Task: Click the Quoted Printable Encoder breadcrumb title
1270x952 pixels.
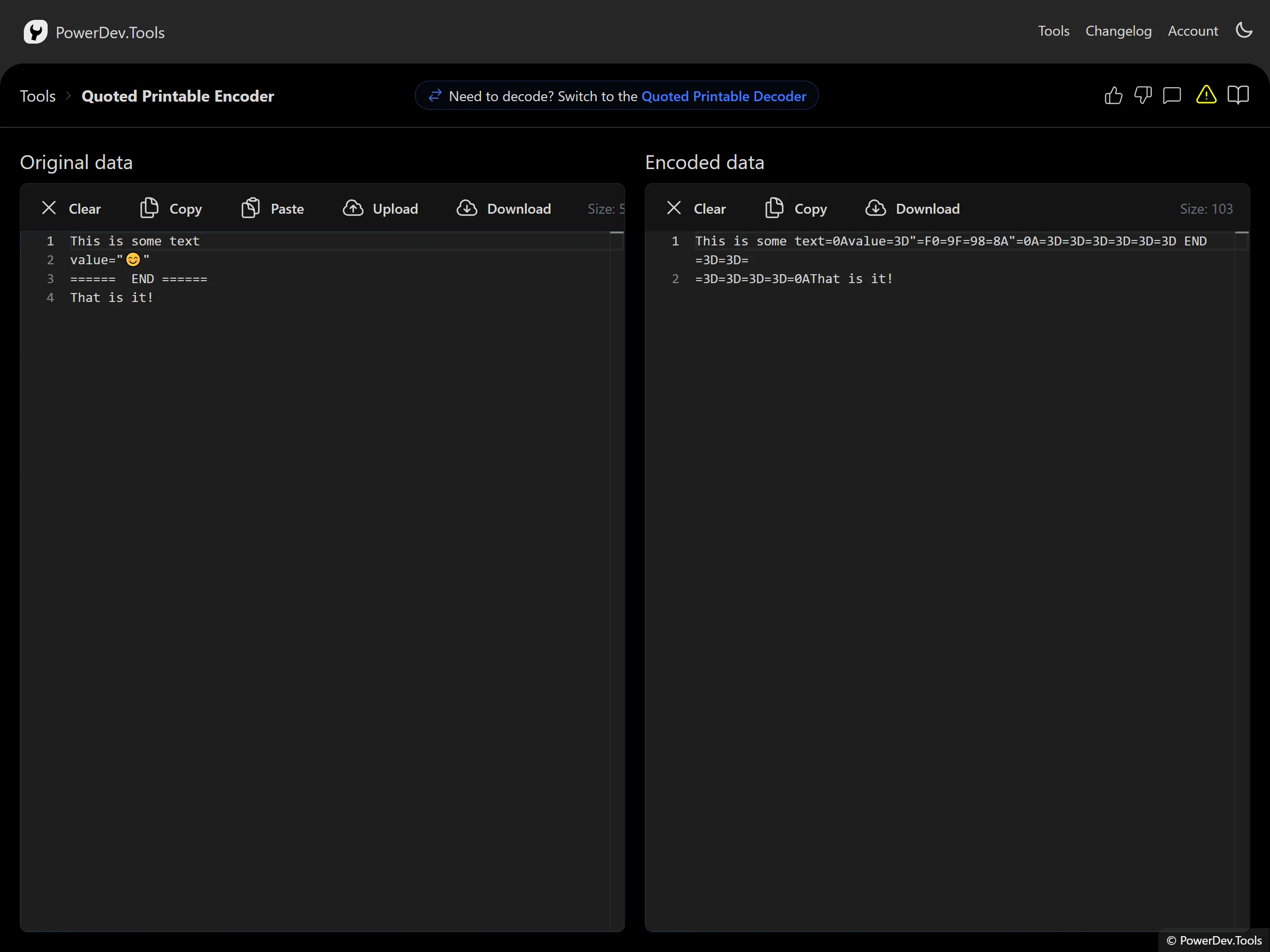Action: pos(178,96)
